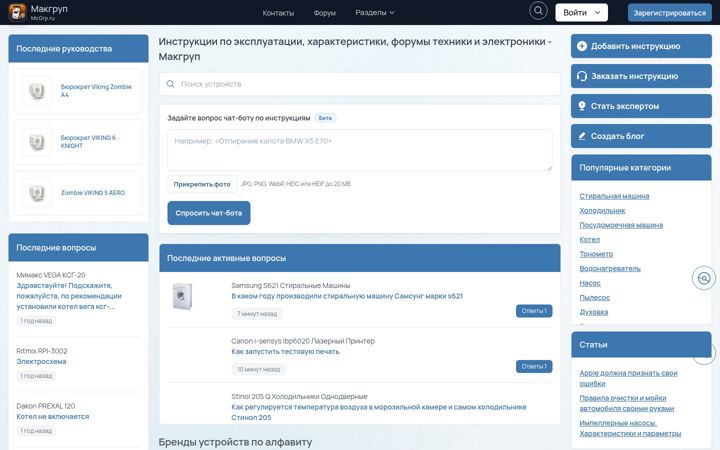Click the Прикрепить фото button
720x450 pixels.
pos(202,184)
